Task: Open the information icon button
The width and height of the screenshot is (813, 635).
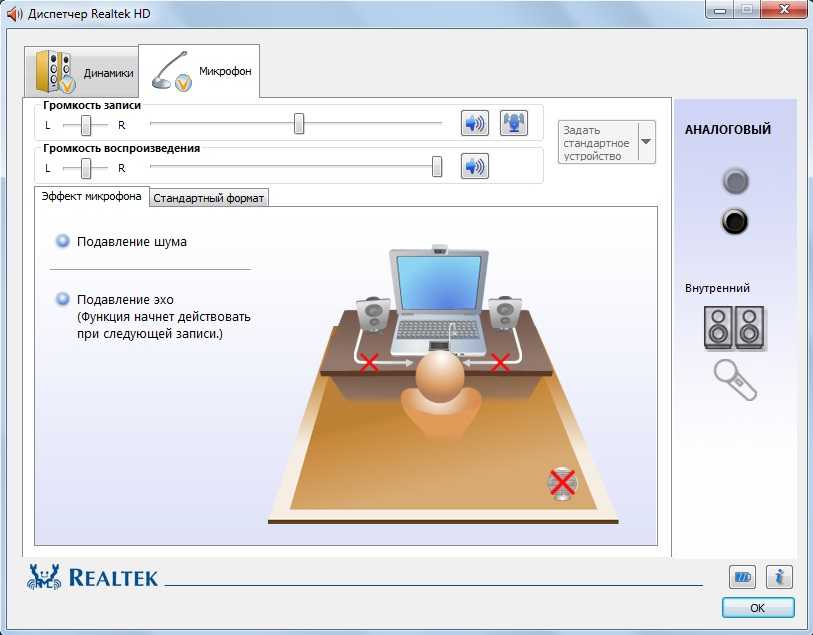Action: click(779, 577)
